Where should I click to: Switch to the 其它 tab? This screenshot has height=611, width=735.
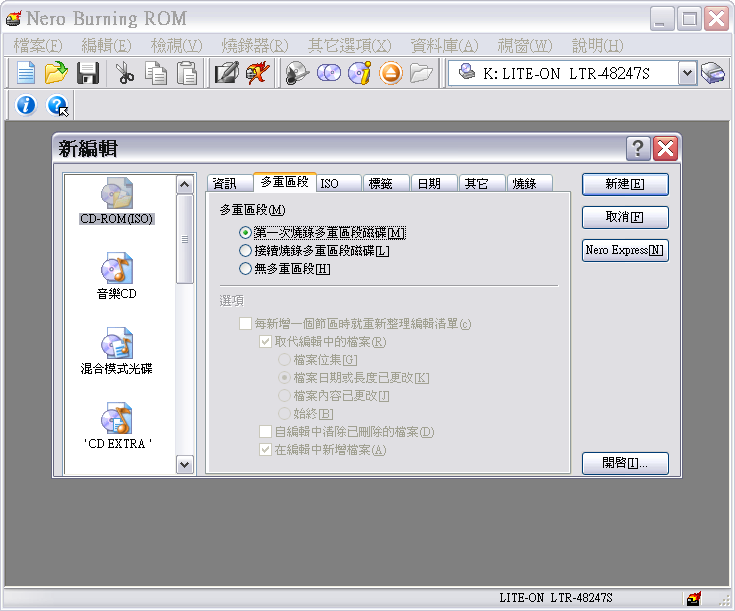[482, 183]
